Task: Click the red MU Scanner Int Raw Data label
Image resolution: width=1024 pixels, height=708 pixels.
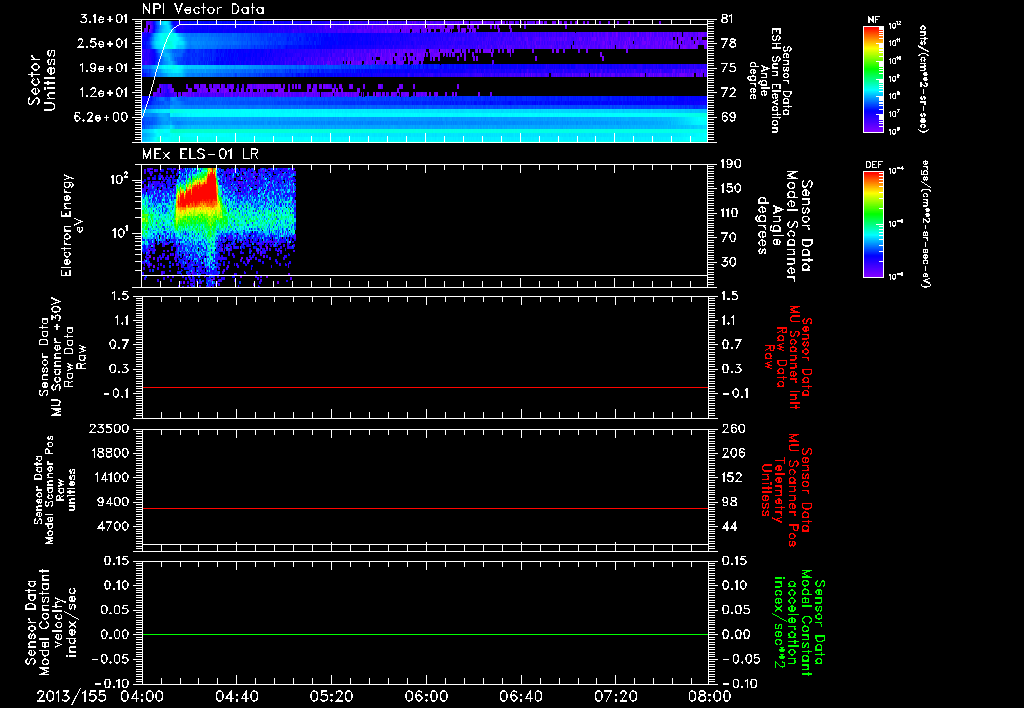Action: coord(788,357)
